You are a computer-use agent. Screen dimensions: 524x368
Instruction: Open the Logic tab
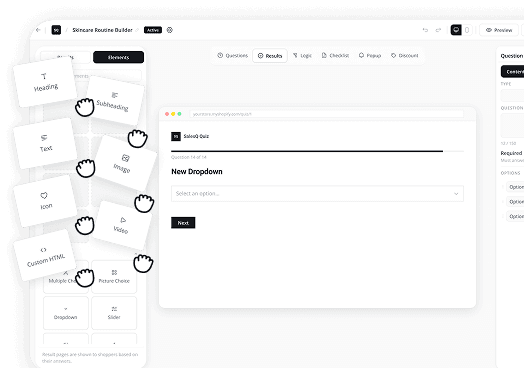point(302,55)
